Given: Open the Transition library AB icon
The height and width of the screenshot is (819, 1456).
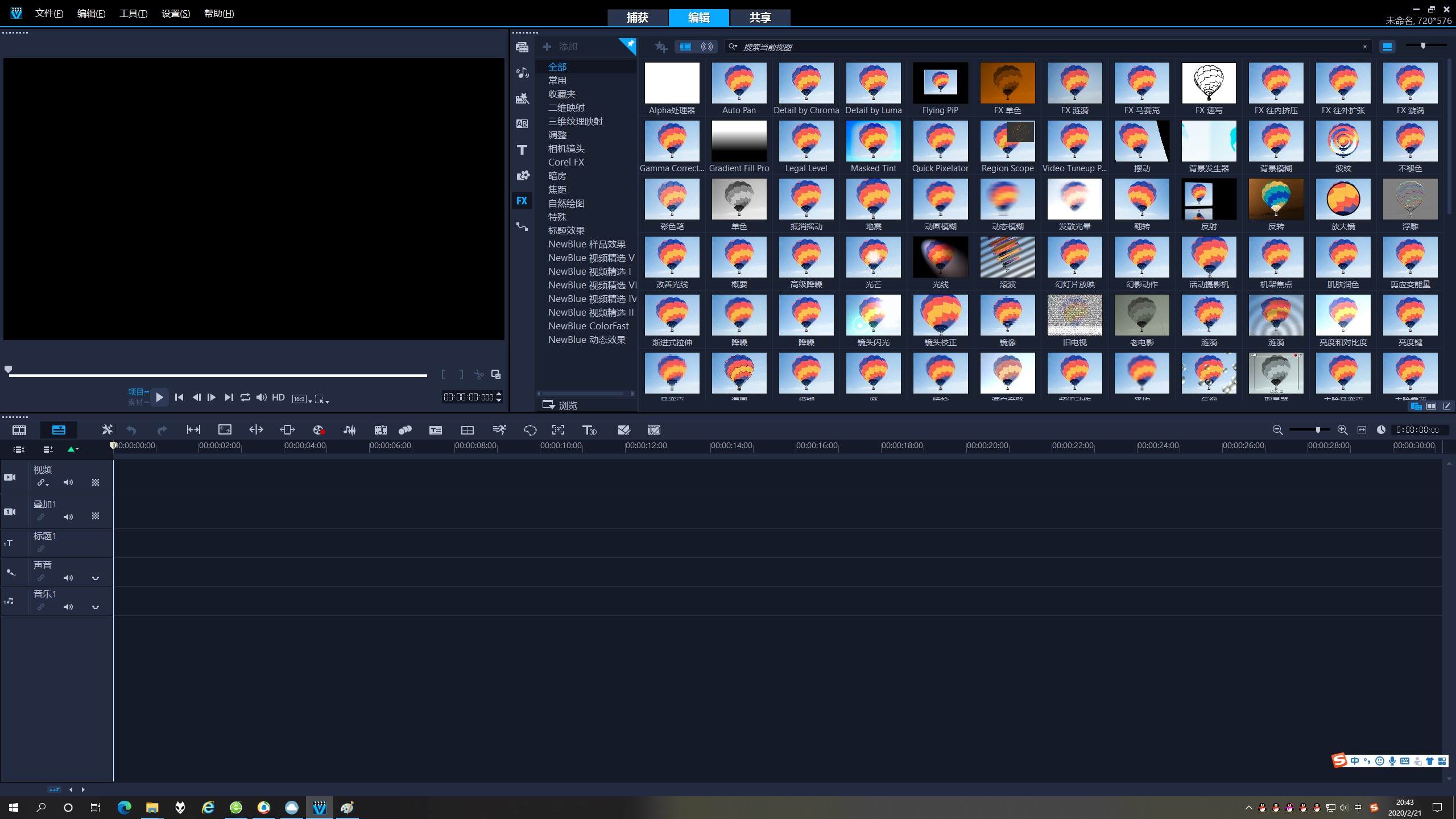Looking at the screenshot, I should 522,124.
